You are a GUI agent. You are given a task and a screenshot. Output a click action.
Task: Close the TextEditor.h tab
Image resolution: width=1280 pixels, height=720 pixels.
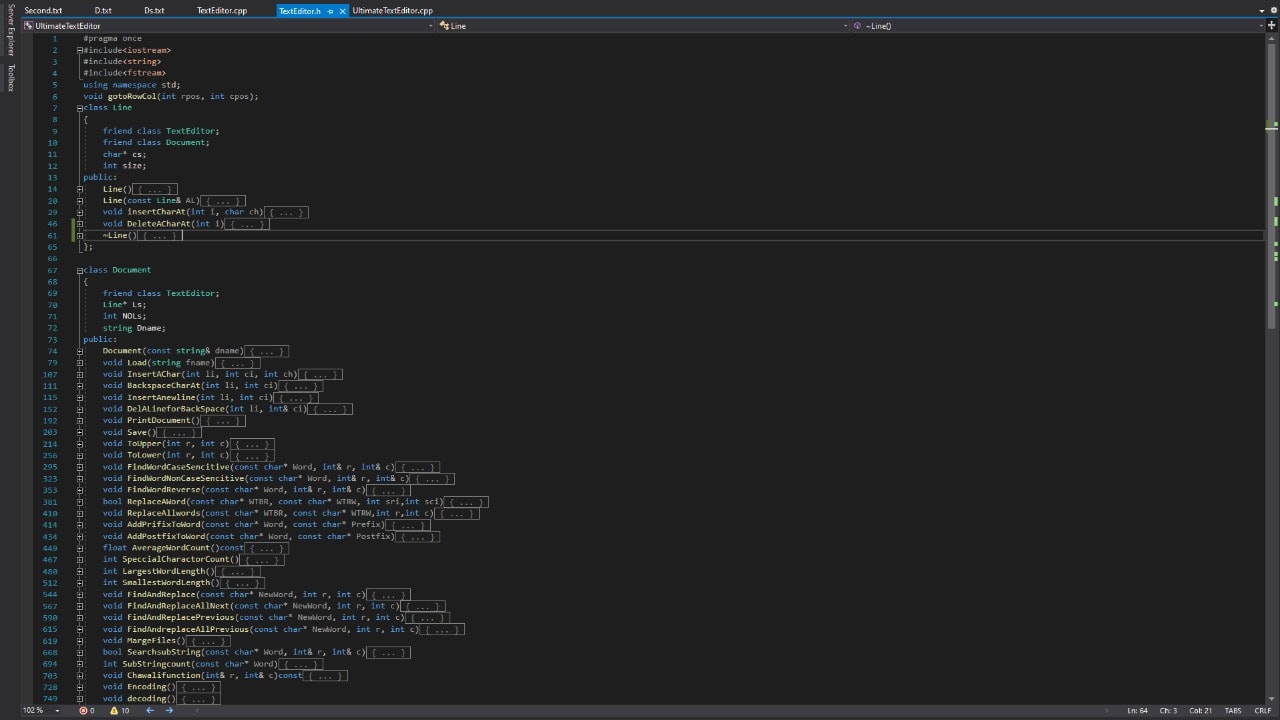coord(342,11)
